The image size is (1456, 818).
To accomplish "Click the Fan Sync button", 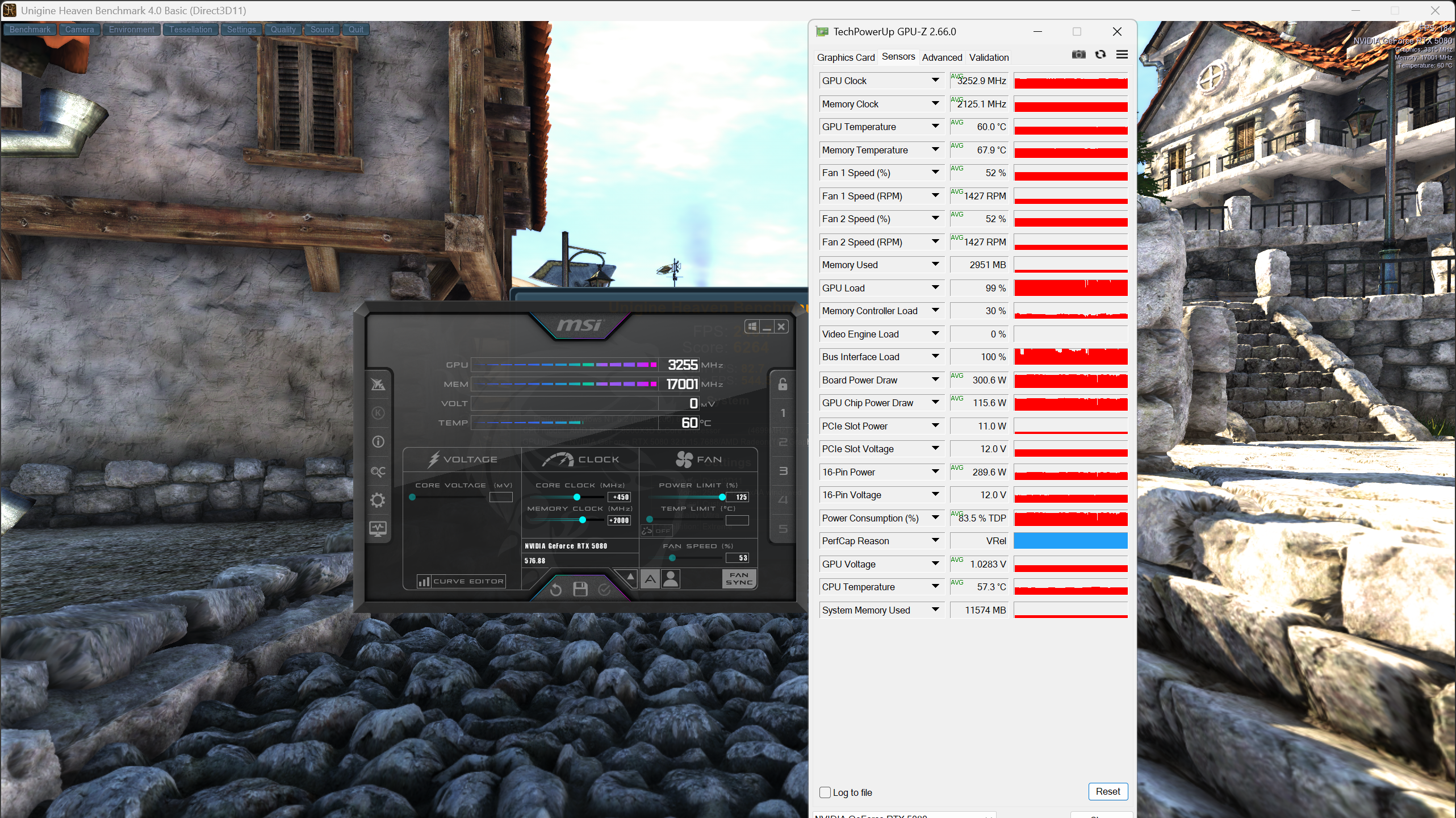I will click(739, 579).
